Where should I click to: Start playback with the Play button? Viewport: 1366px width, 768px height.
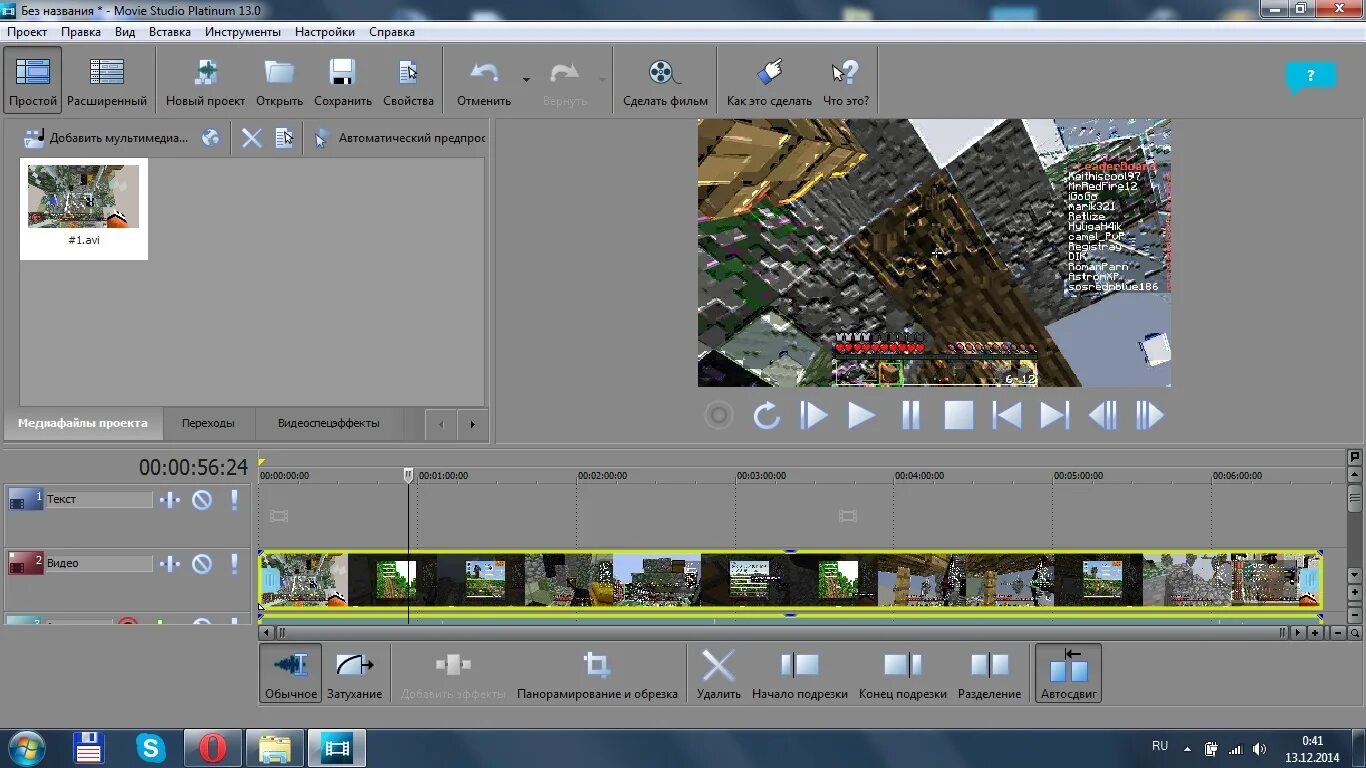point(862,415)
